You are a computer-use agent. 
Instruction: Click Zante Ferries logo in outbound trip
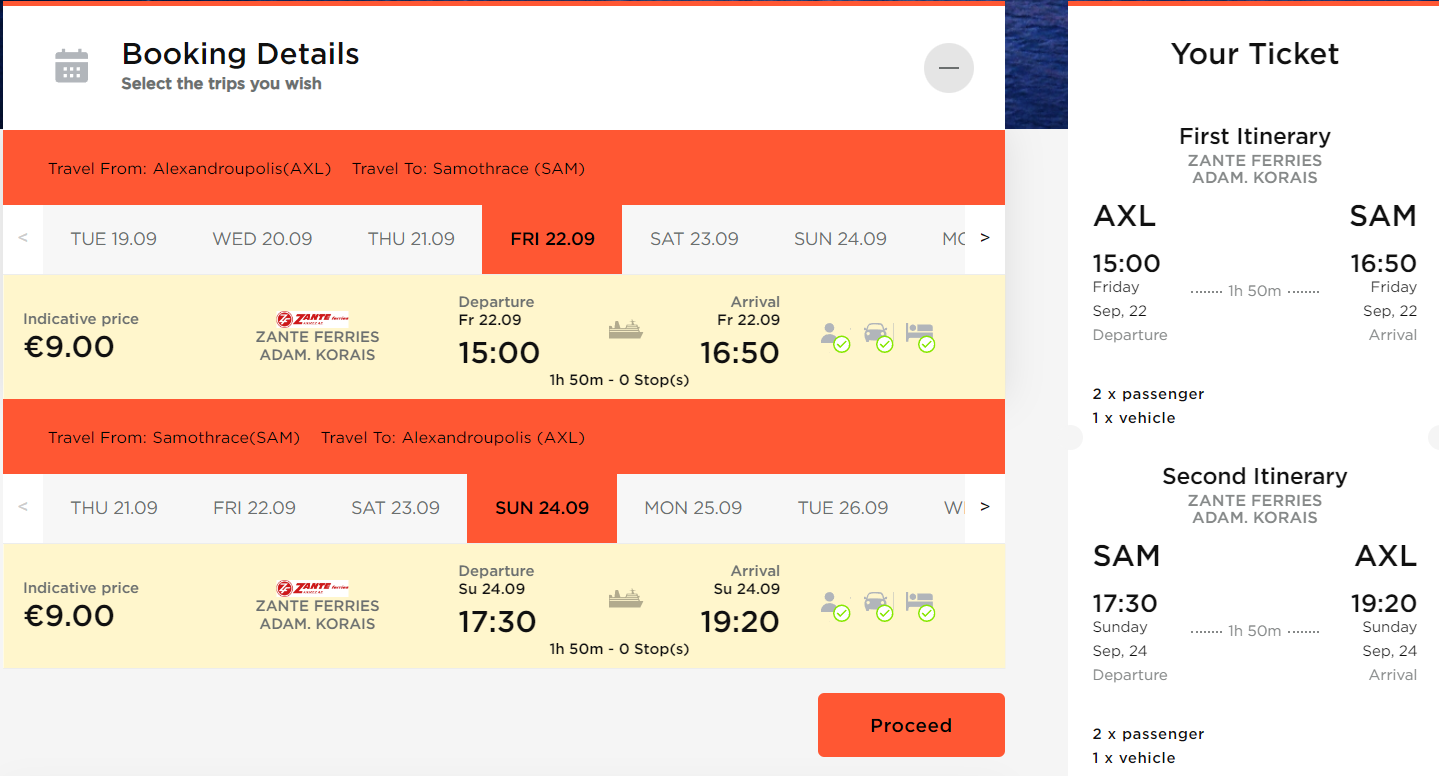tap(312, 319)
